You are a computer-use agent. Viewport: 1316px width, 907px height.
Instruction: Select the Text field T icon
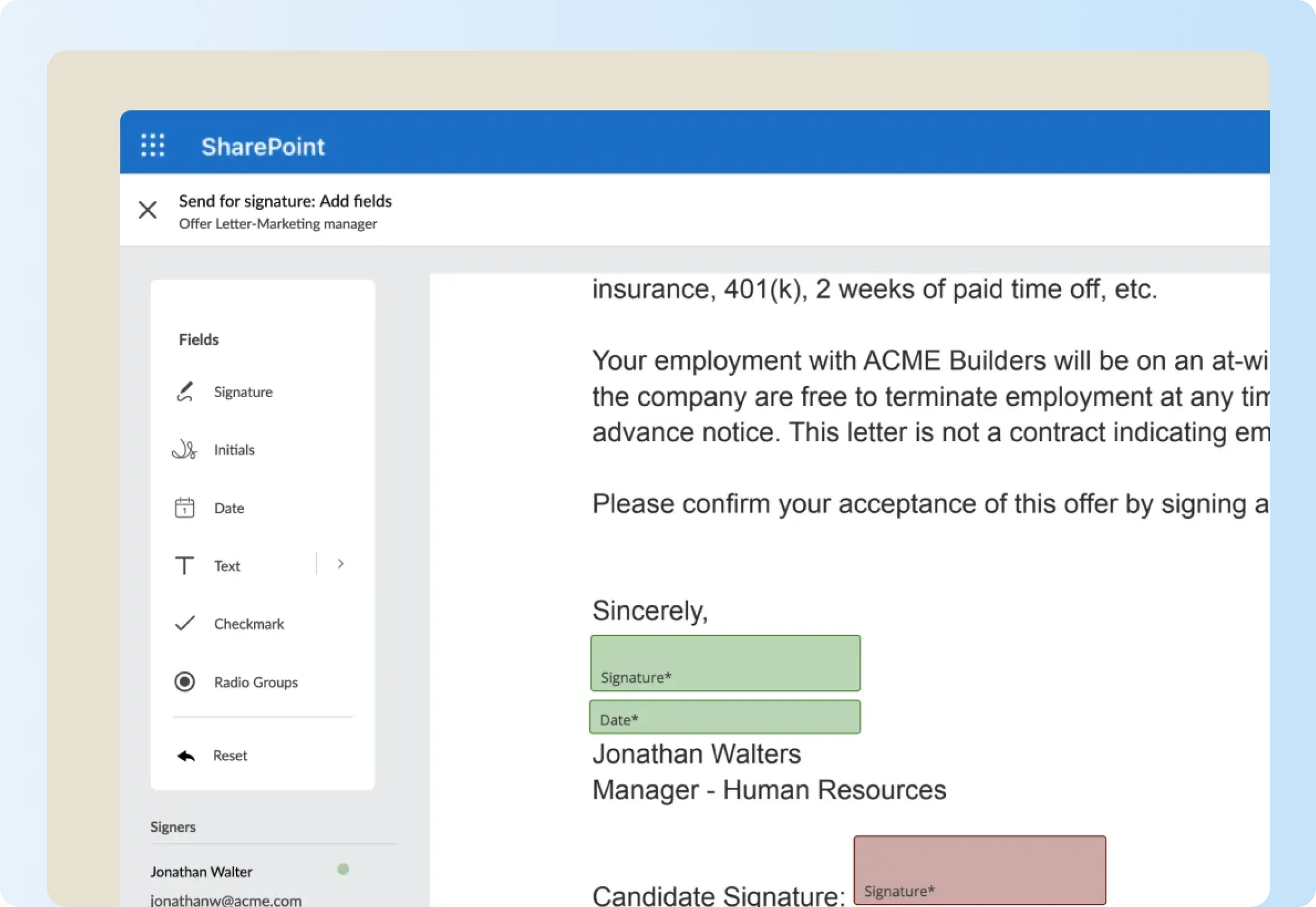coord(184,566)
